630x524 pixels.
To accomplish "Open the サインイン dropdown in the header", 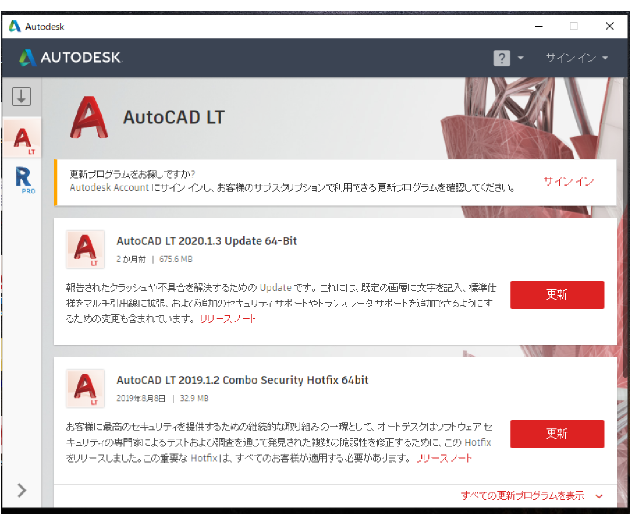I will [x=577, y=58].
